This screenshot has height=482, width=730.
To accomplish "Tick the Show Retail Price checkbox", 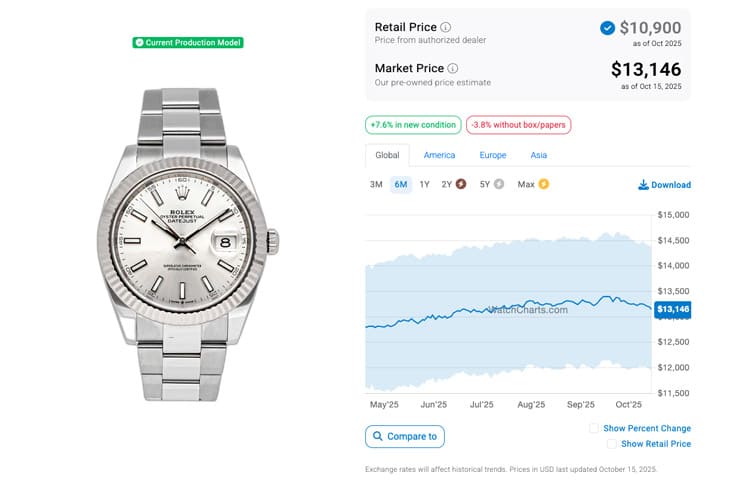I will point(612,444).
